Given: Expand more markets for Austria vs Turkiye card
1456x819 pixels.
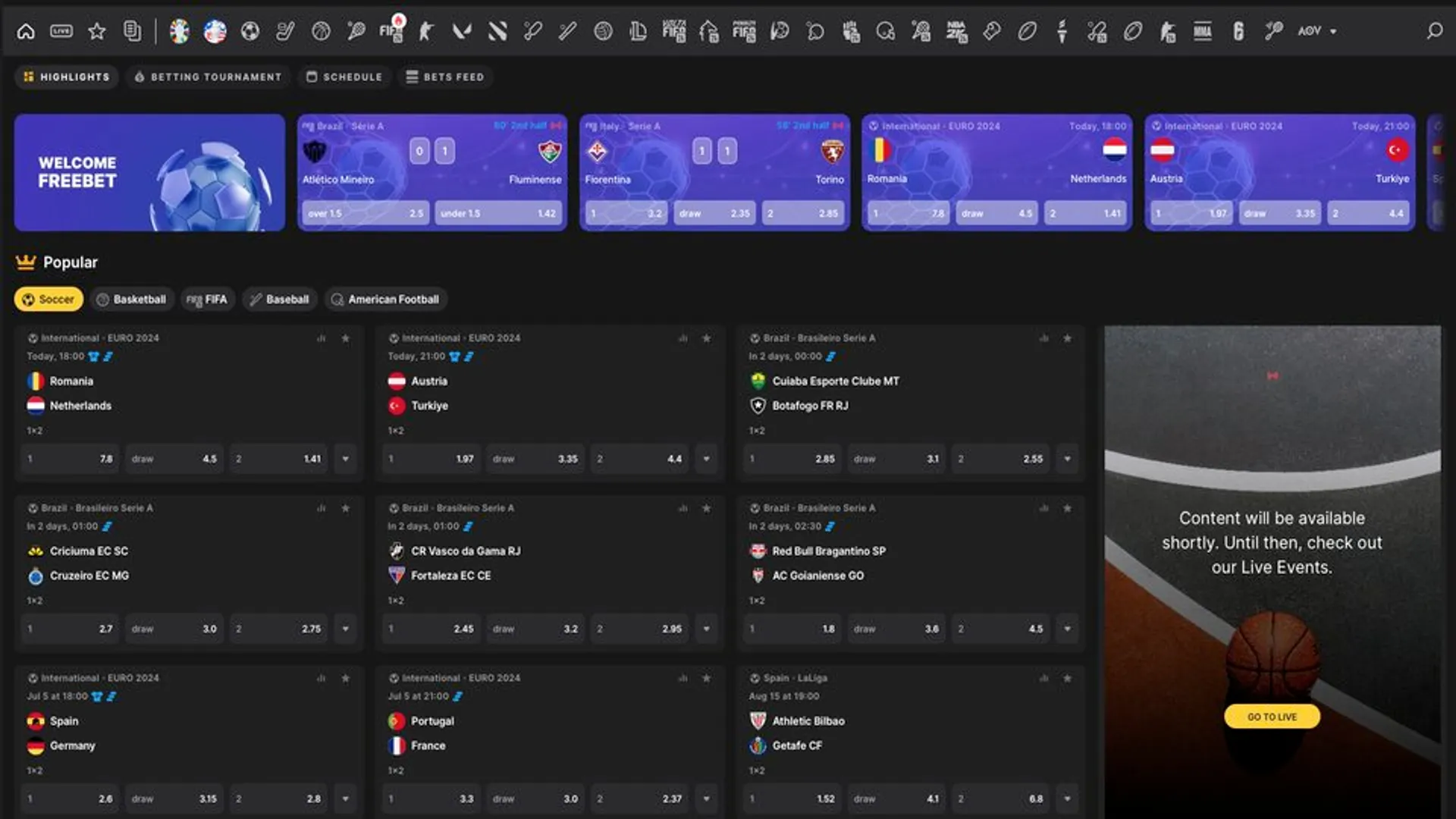Looking at the screenshot, I should pyautogui.click(x=707, y=459).
